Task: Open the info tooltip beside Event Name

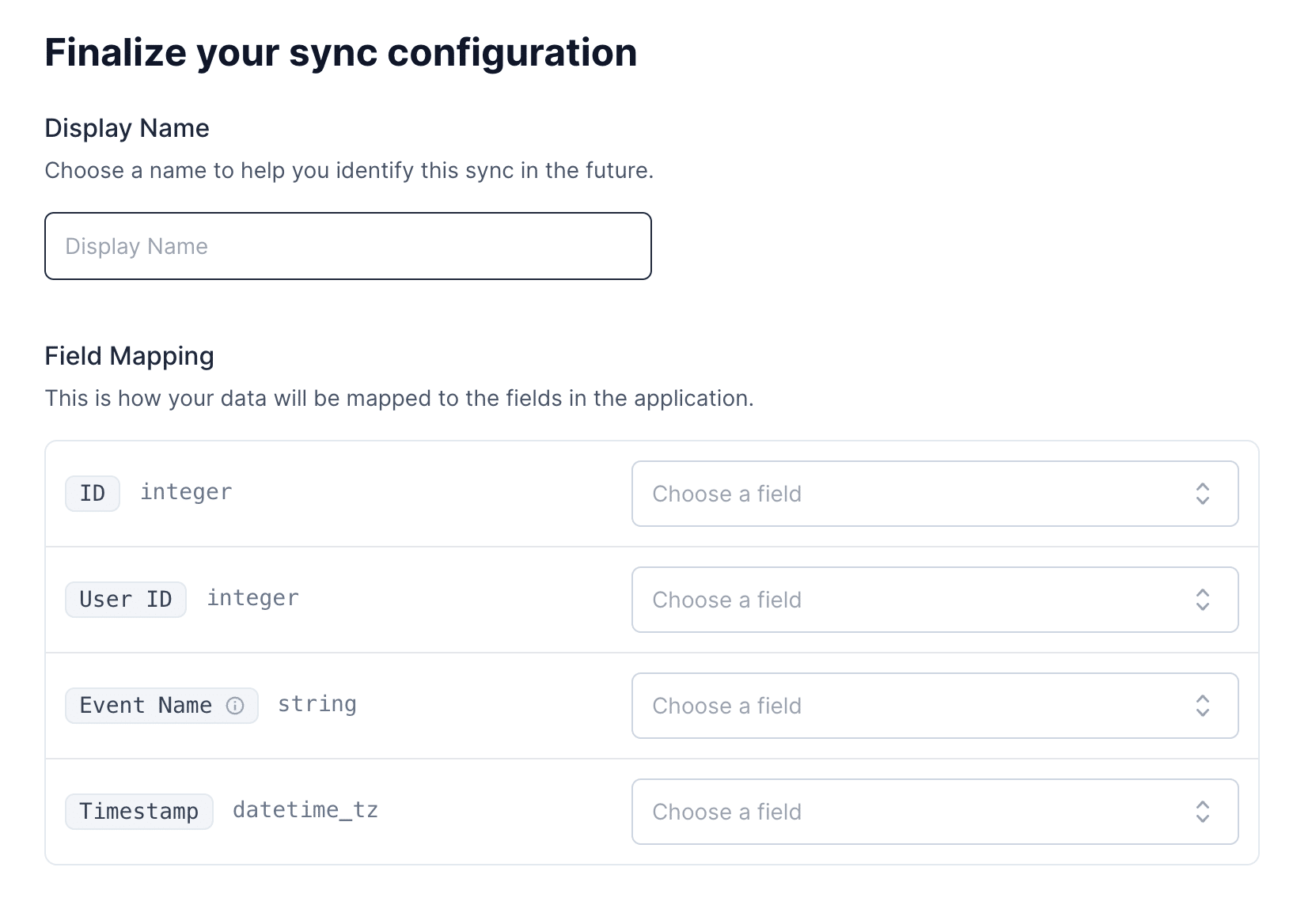Action: pyautogui.click(x=235, y=706)
